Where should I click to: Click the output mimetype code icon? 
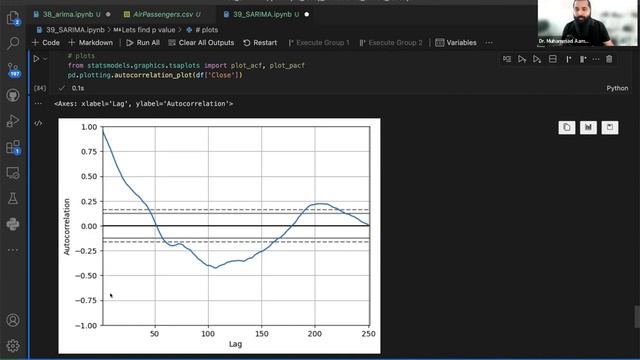point(38,123)
